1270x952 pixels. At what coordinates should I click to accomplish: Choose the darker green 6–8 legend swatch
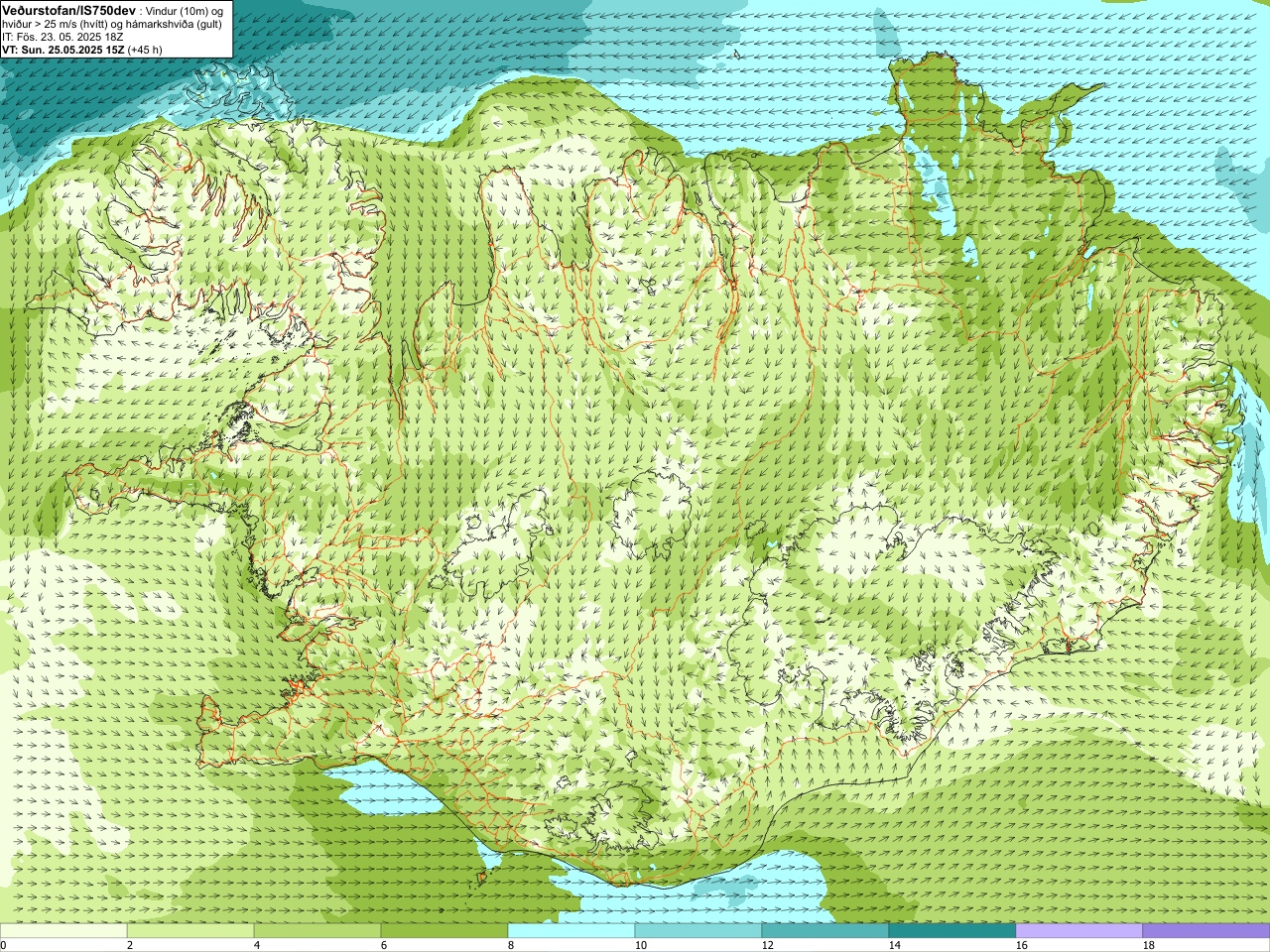point(444,931)
